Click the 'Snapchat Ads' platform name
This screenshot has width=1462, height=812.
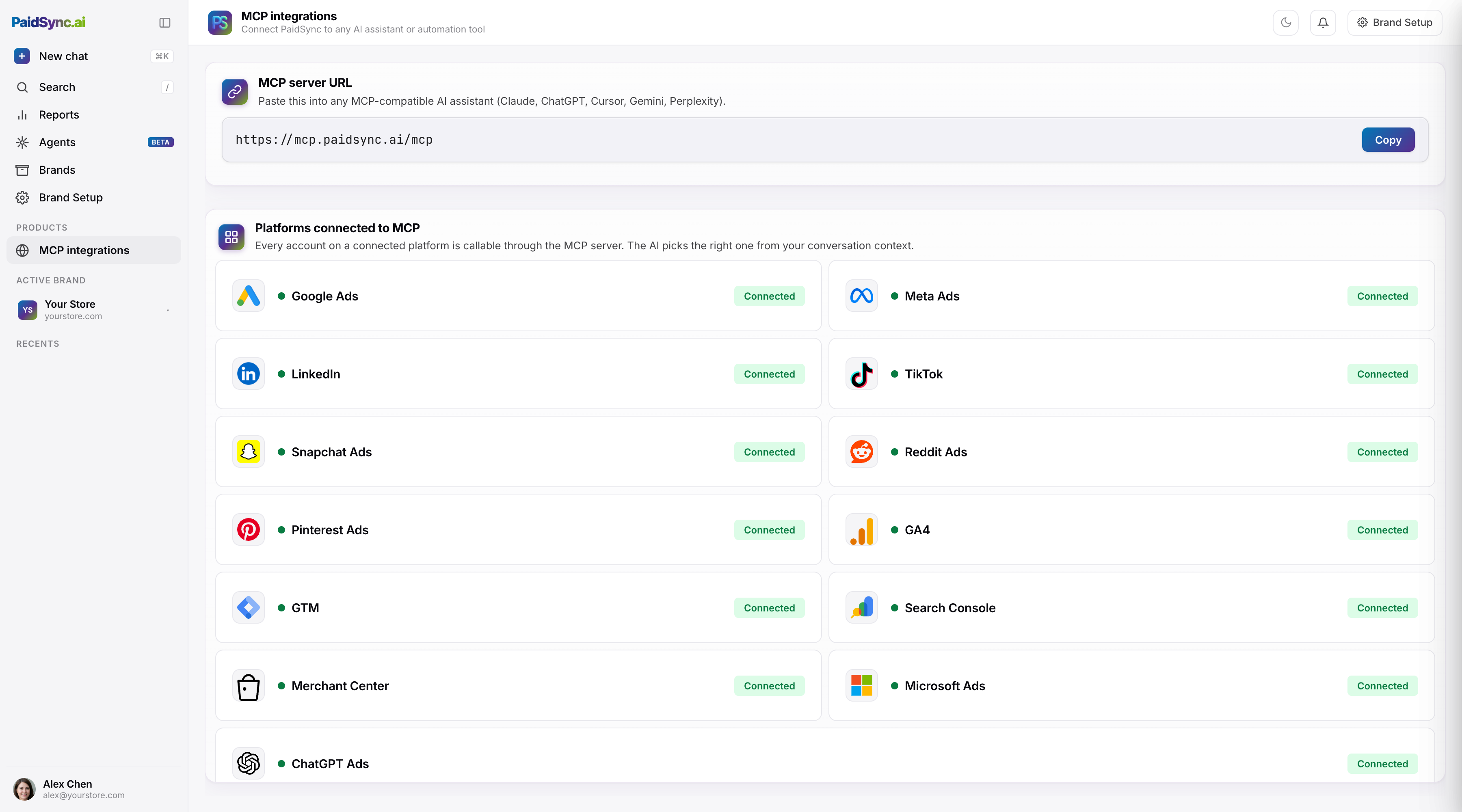(x=331, y=452)
